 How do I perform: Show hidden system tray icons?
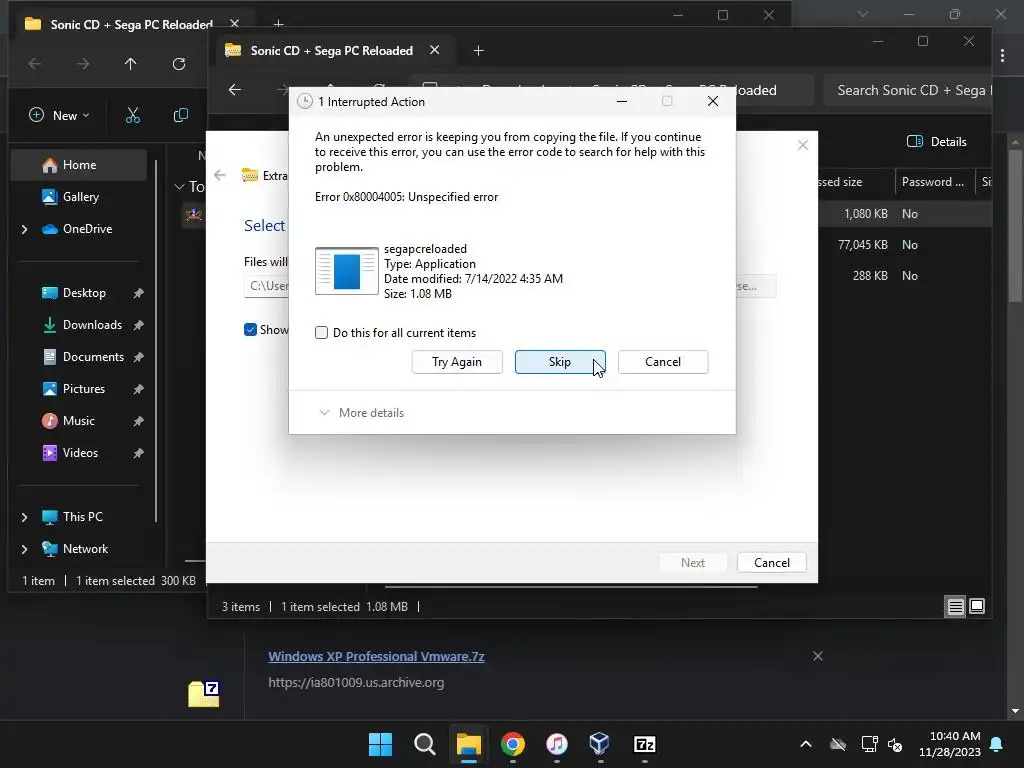[x=806, y=744]
